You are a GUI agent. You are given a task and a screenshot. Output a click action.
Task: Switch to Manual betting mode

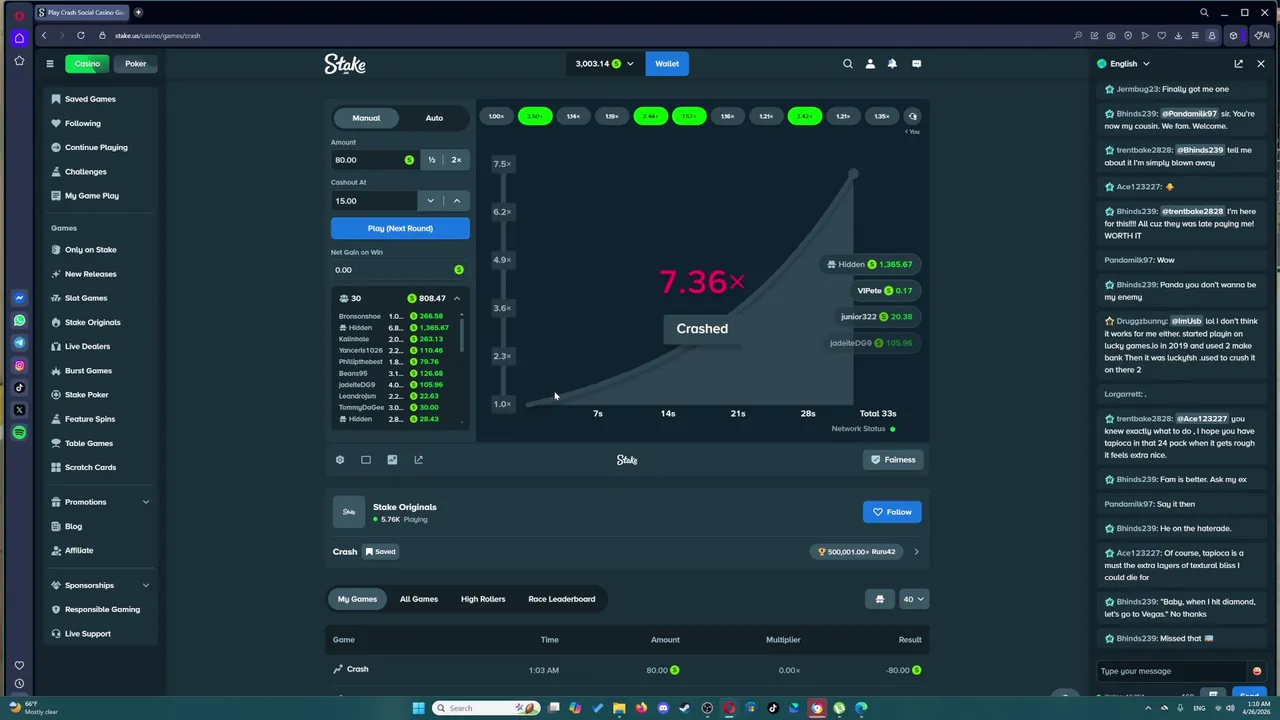[x=366, y=118]
